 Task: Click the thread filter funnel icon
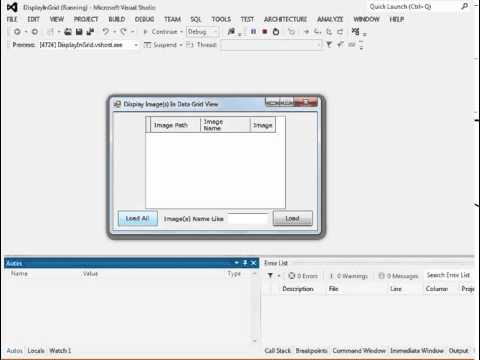329,44
